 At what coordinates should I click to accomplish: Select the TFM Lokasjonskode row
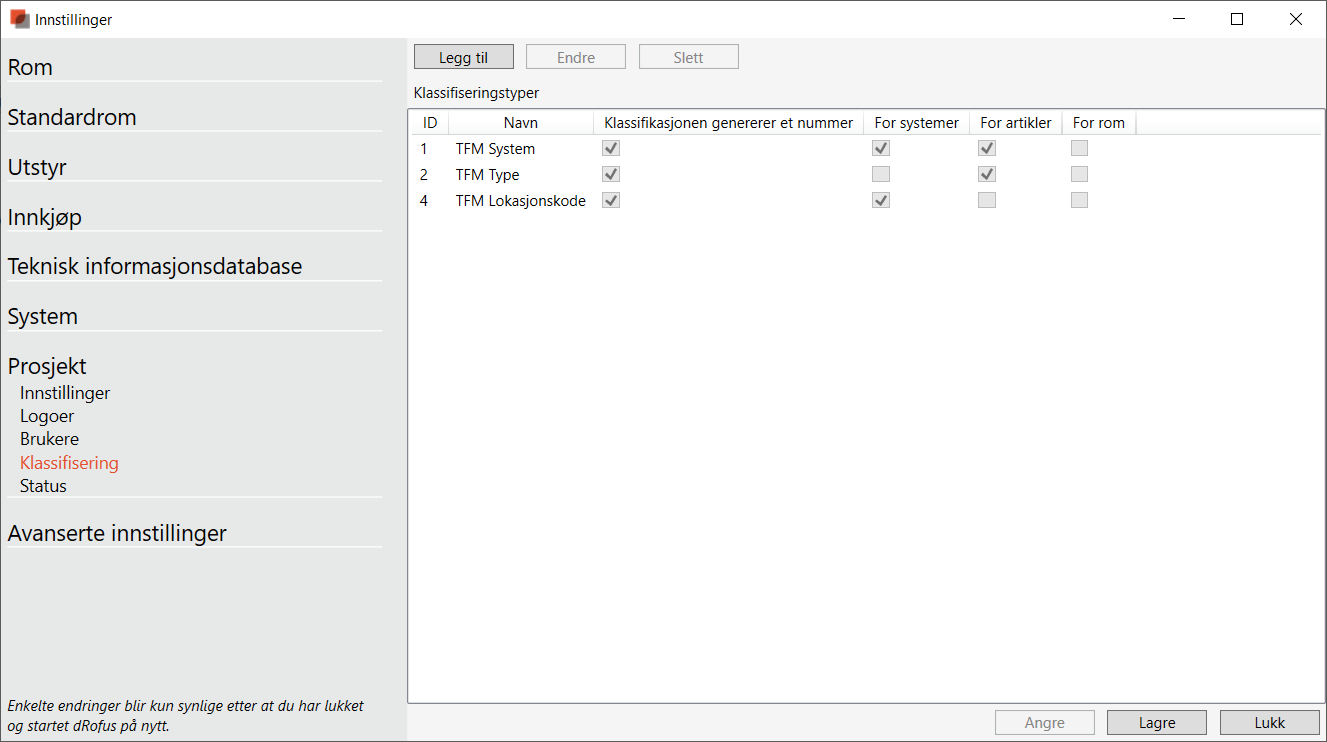(x=520, y=200)
